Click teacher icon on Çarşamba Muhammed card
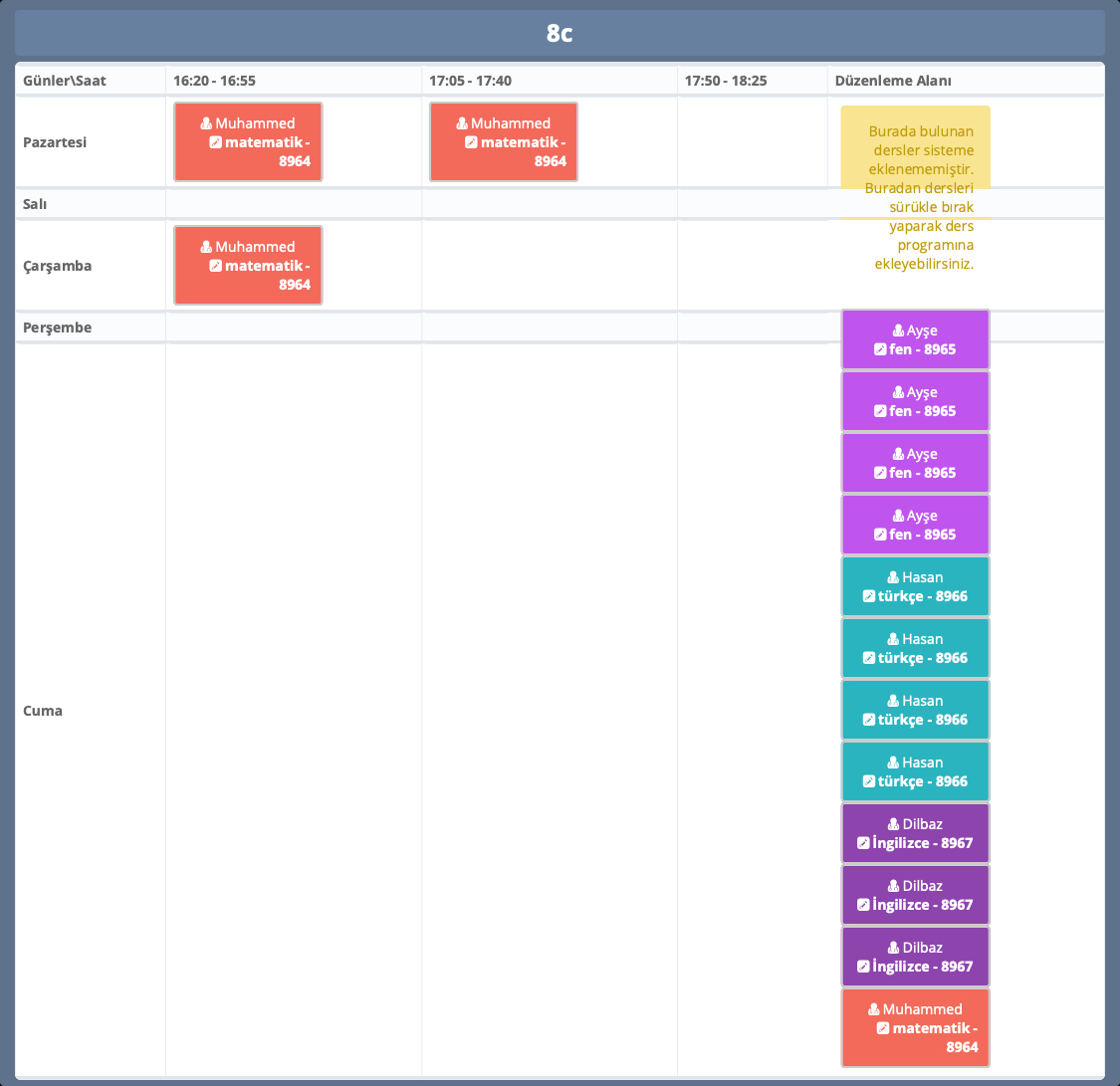The height and width of the screenshot is (1086, 1120). 206,247
